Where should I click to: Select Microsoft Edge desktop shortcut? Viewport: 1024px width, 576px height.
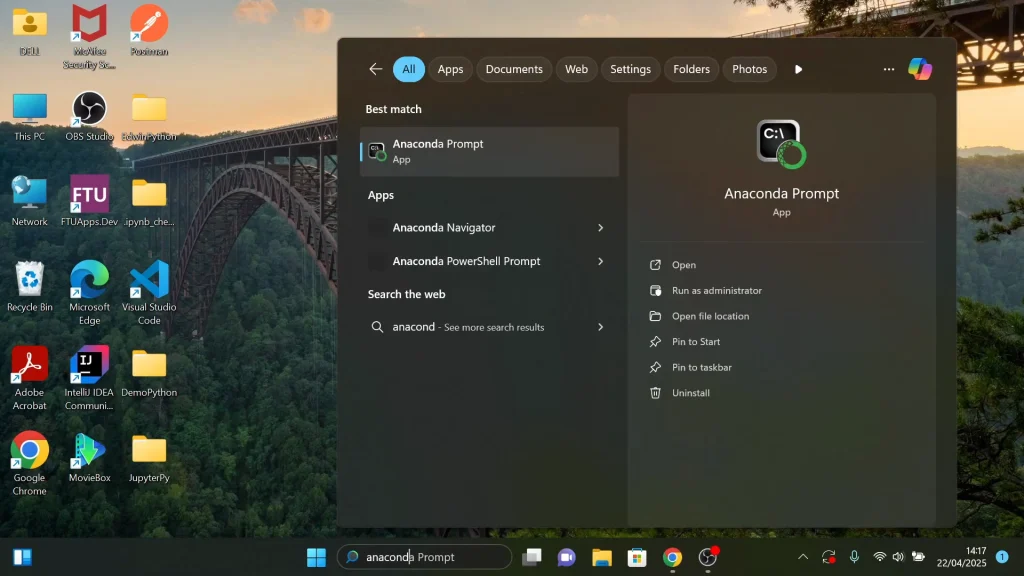click(89, 293)
